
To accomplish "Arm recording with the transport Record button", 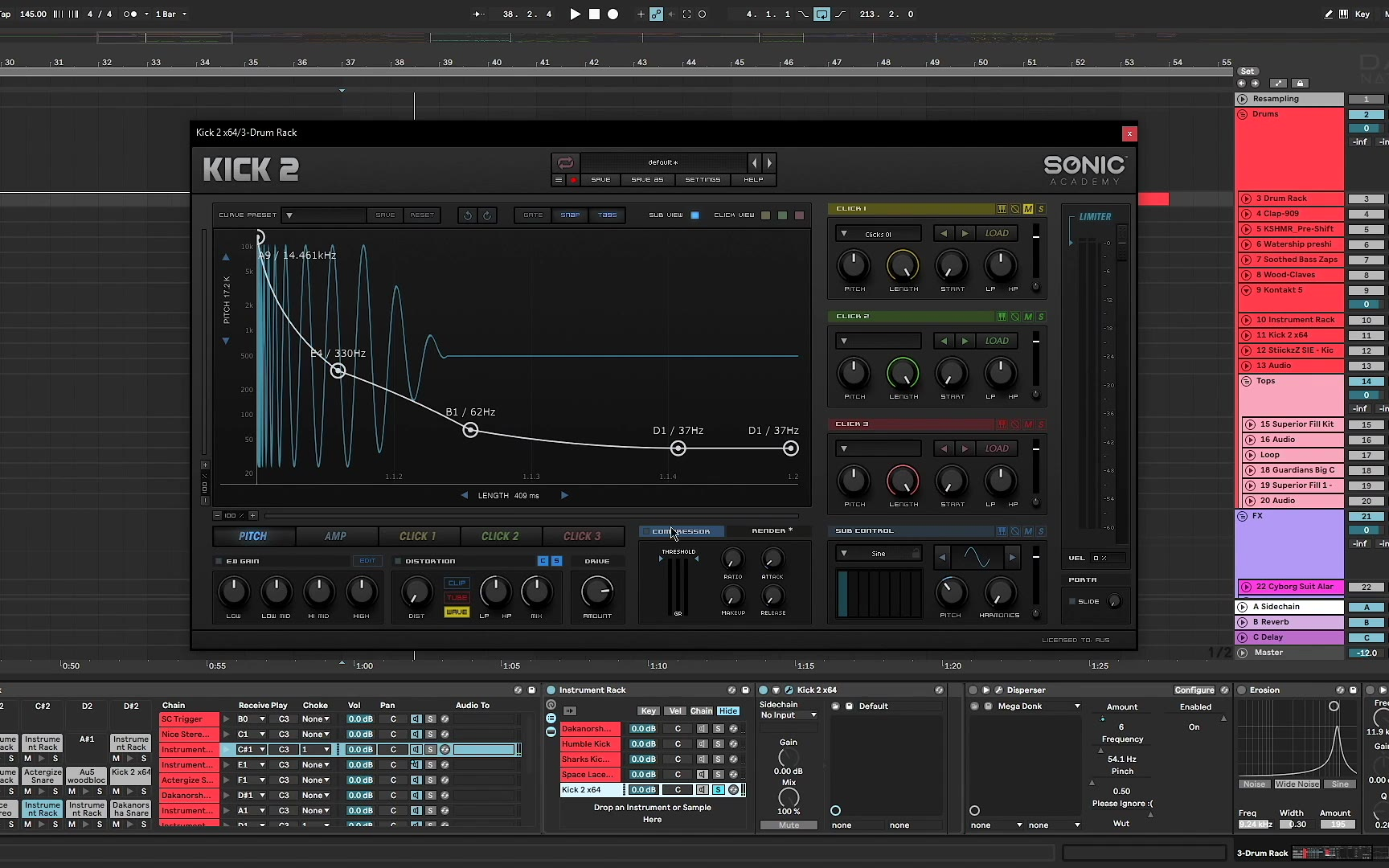I will (x=613, y=14).
